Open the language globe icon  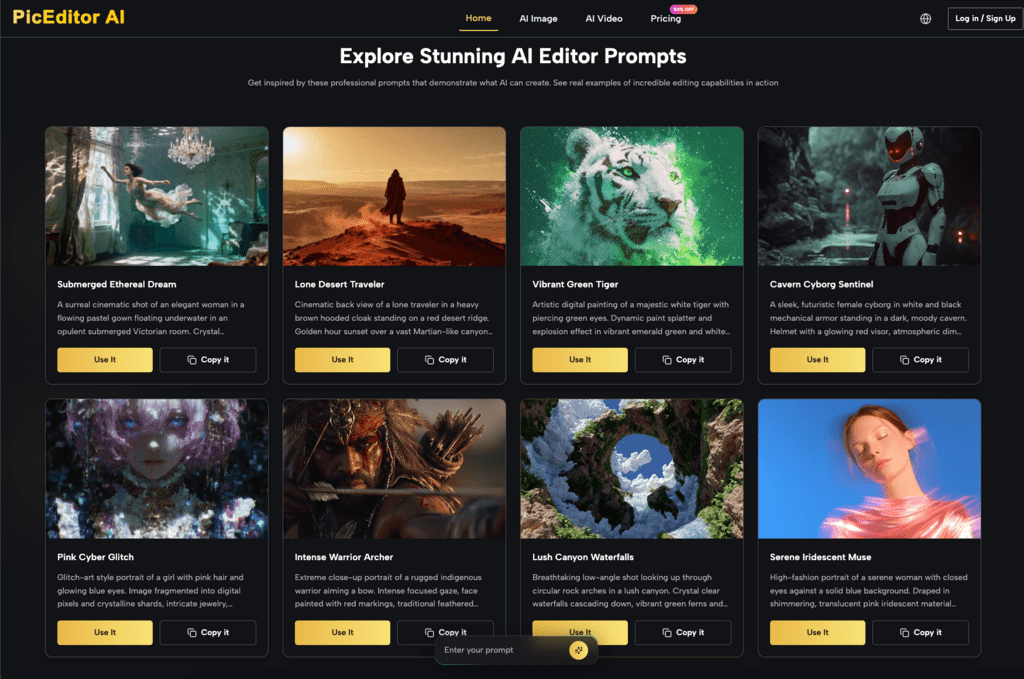[925, 19]
